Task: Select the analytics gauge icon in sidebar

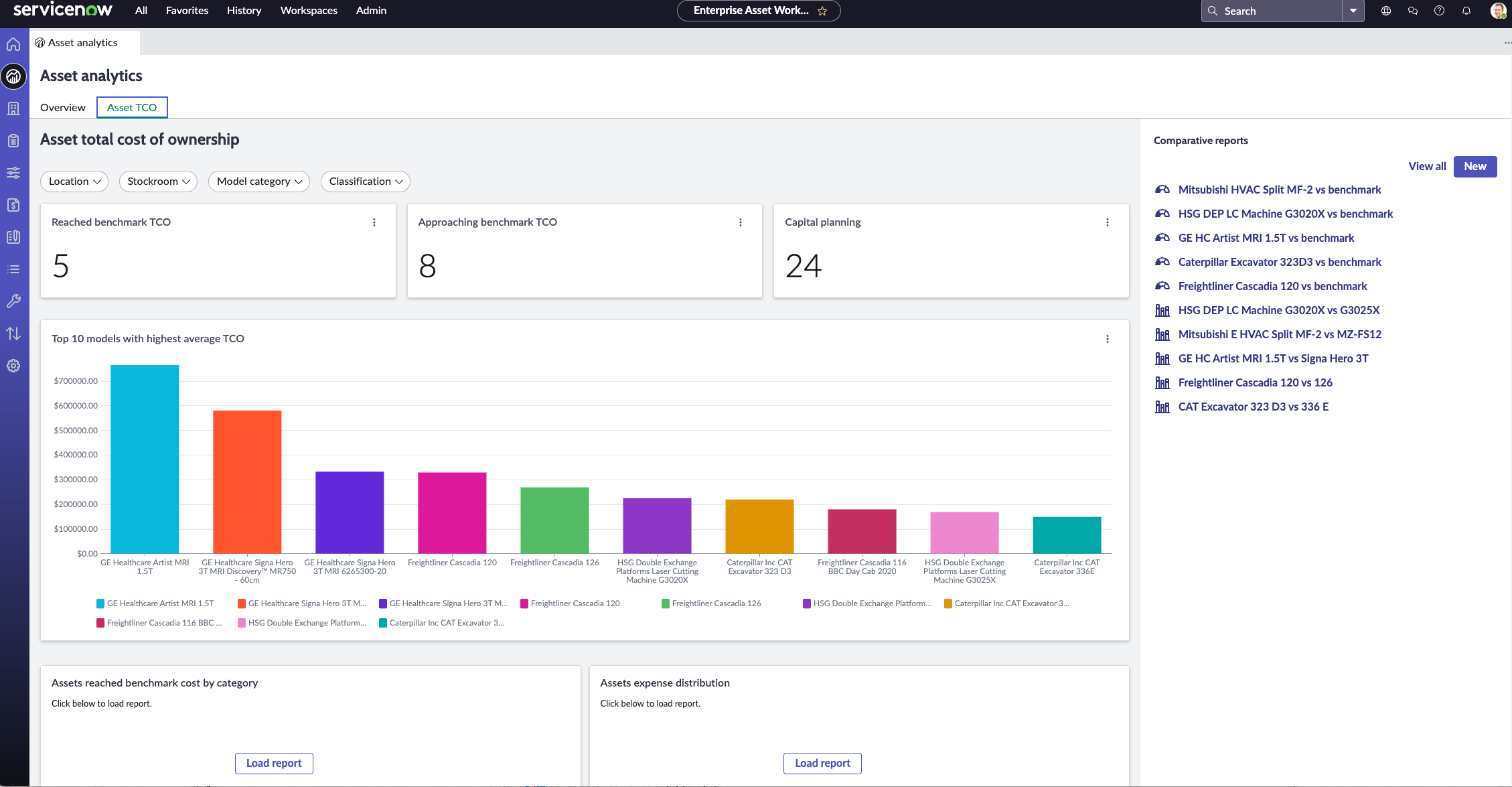Action: [13, 76]
